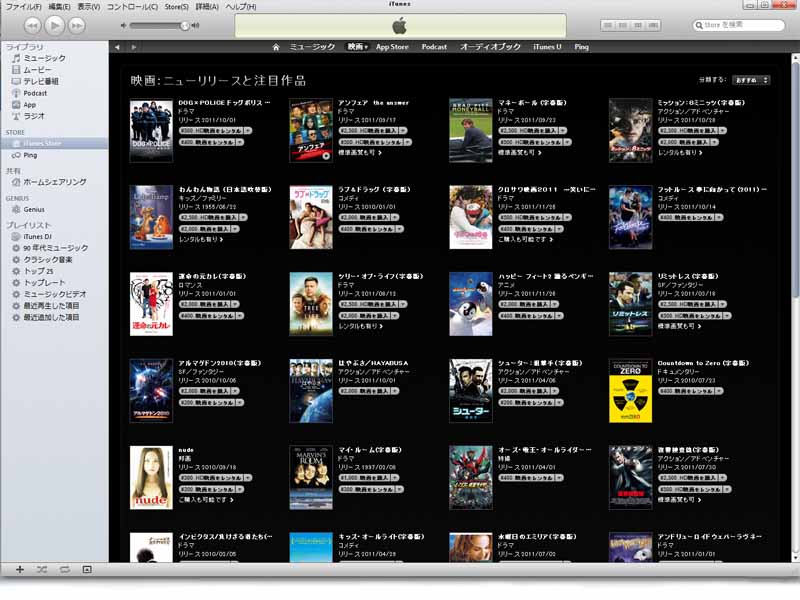Switch to the ミュージック store tab
The image size is (800, 600).
click(312, 47)
